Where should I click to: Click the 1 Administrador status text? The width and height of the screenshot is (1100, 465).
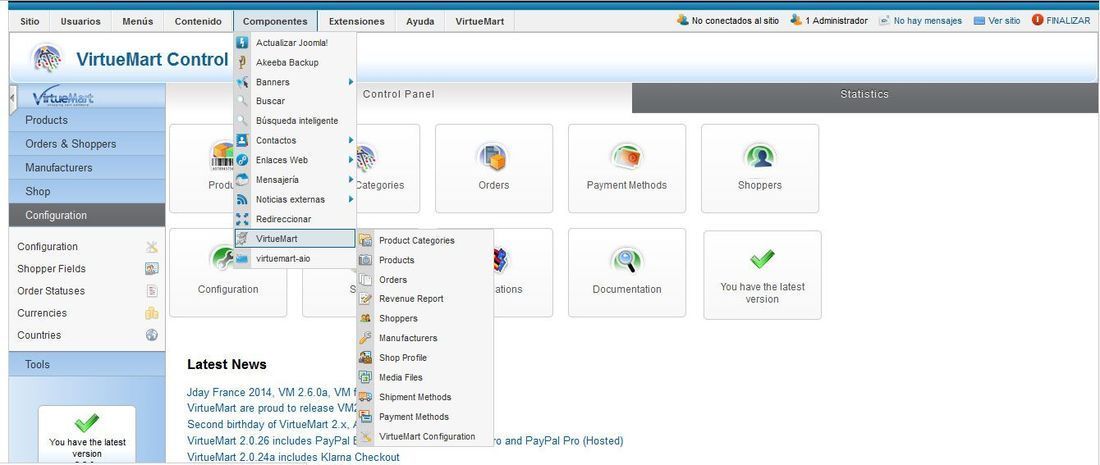pyautogui.click(x=836, y=21)
